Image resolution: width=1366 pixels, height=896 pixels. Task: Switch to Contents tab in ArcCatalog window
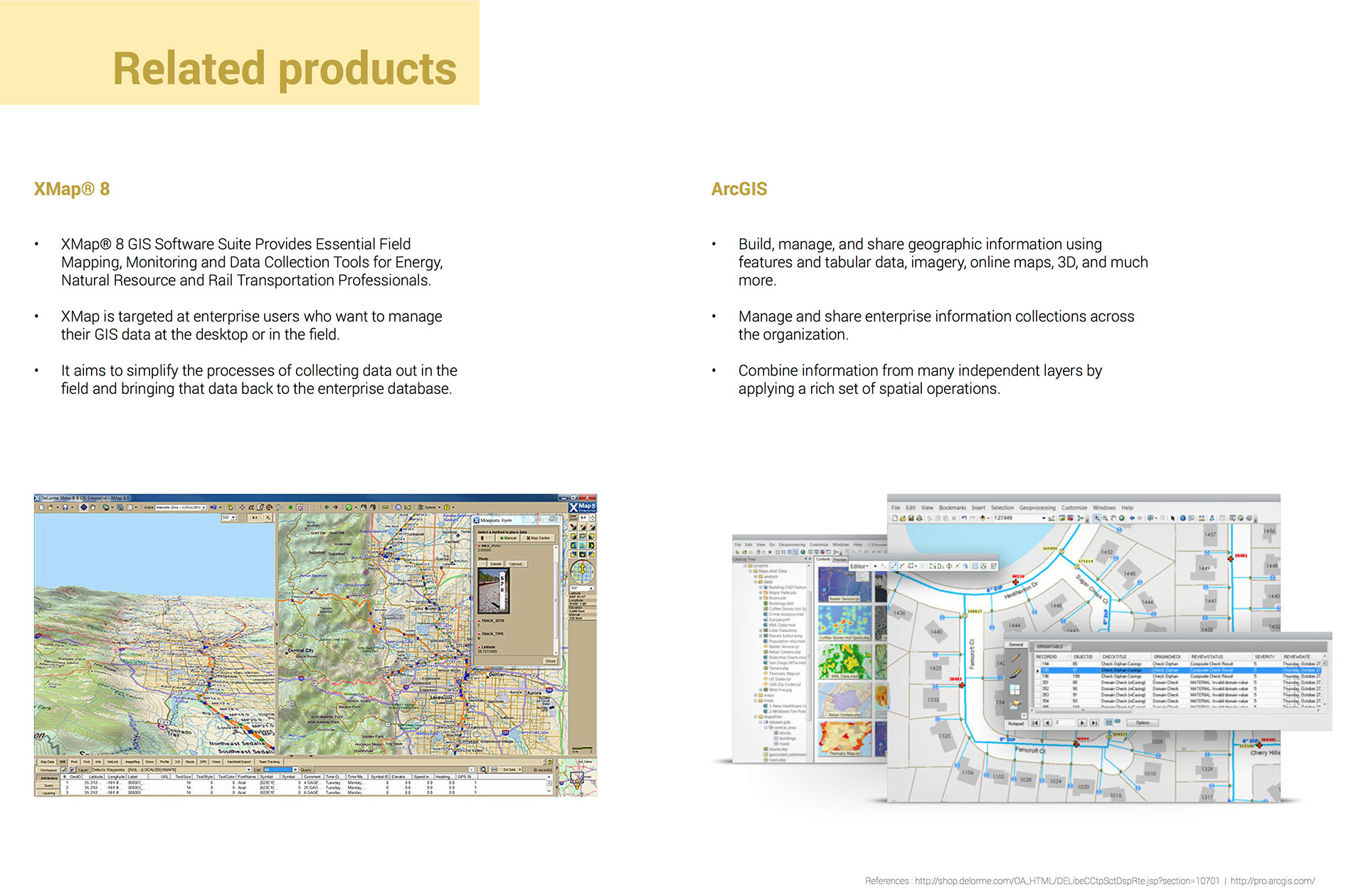coord(822,560)
